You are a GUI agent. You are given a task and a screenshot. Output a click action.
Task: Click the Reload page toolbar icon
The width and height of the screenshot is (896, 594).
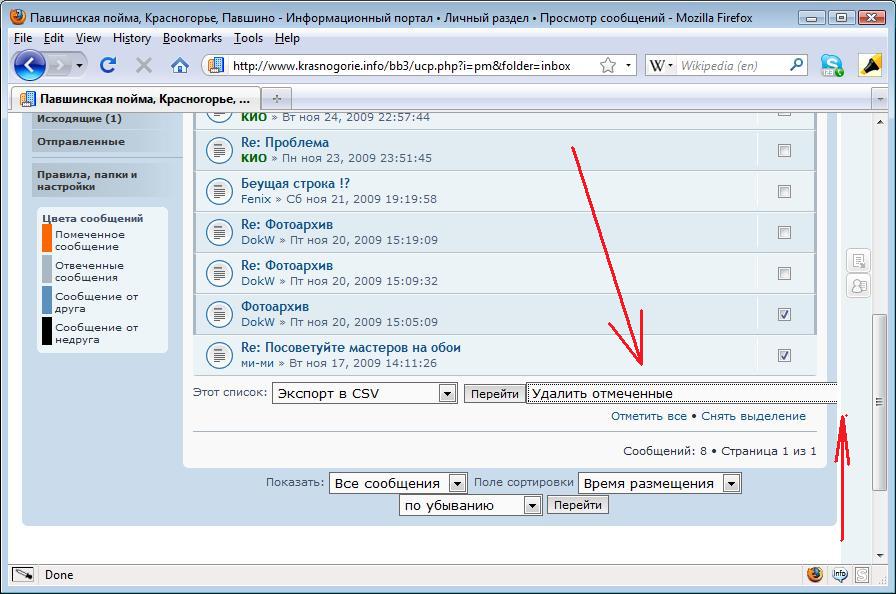tap(108, 65)
